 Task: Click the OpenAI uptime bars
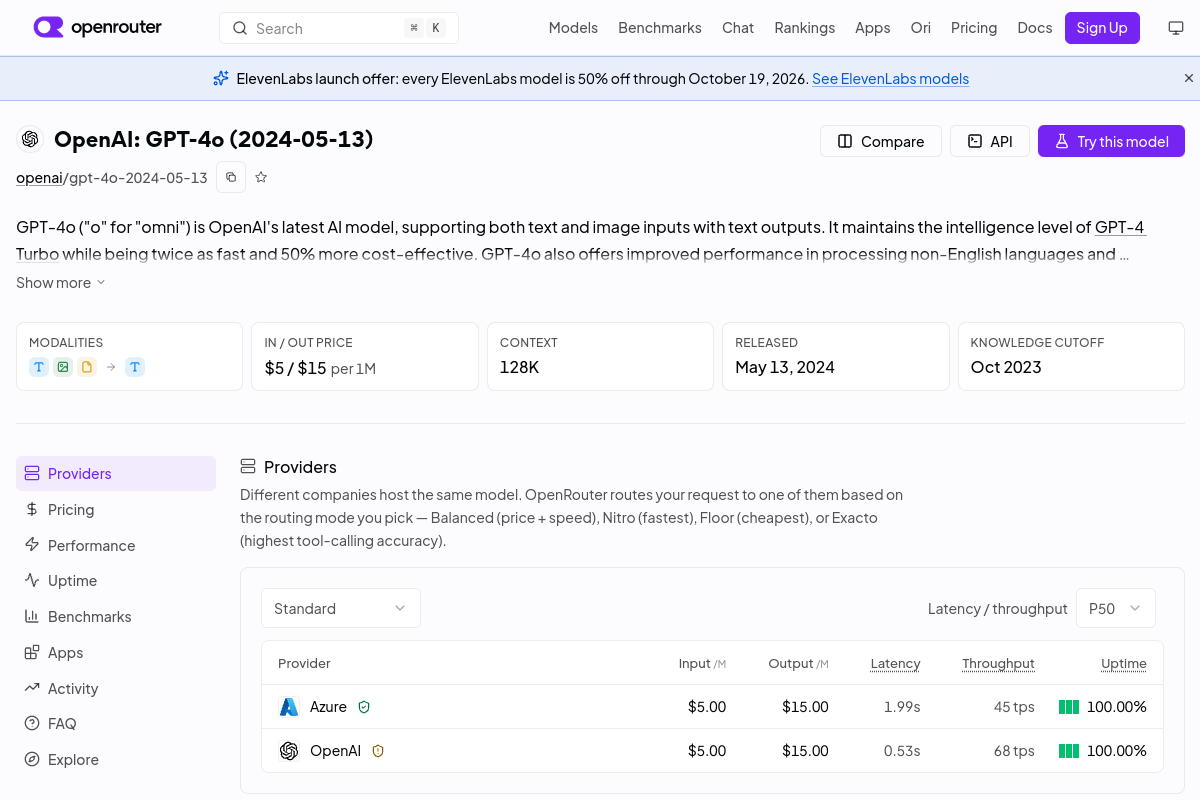pos(1069,751)
